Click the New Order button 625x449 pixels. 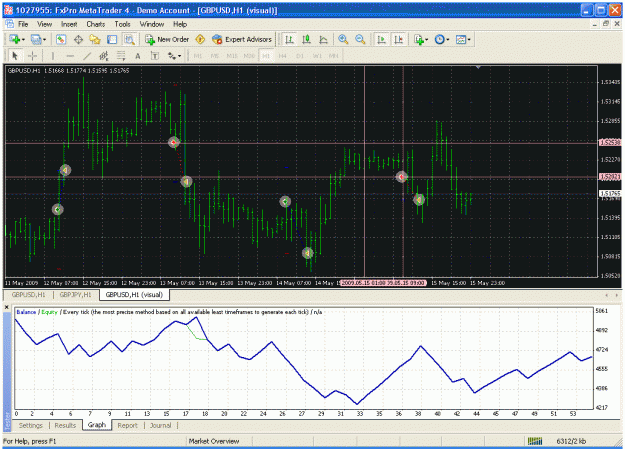point(167,39)
